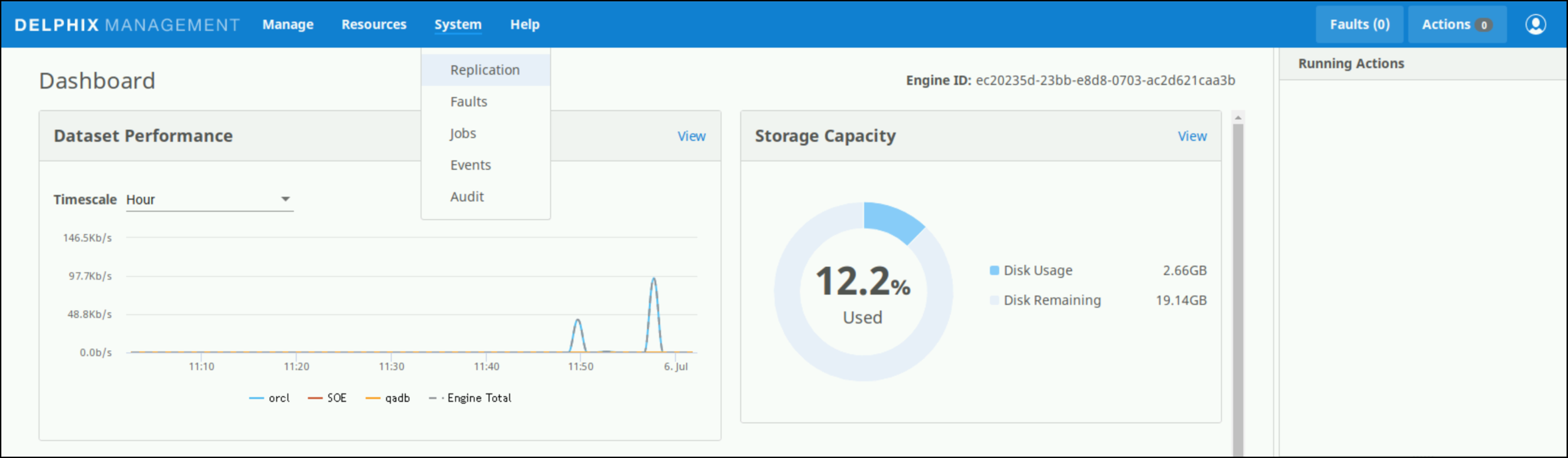Choose Audit in the System menu

tap(467, 196)
